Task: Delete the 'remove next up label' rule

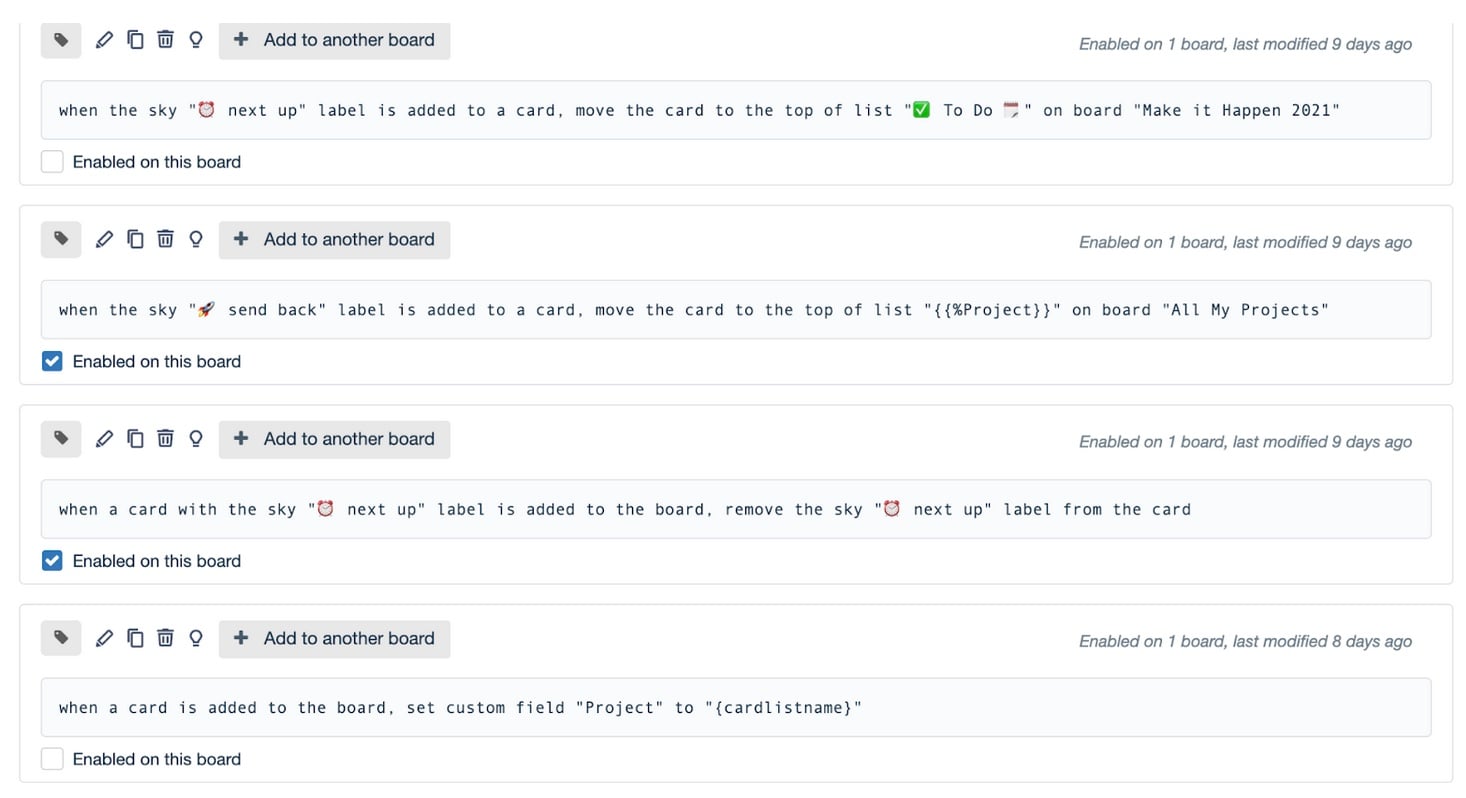Action: pyautogui.click(x=166, y=439)
